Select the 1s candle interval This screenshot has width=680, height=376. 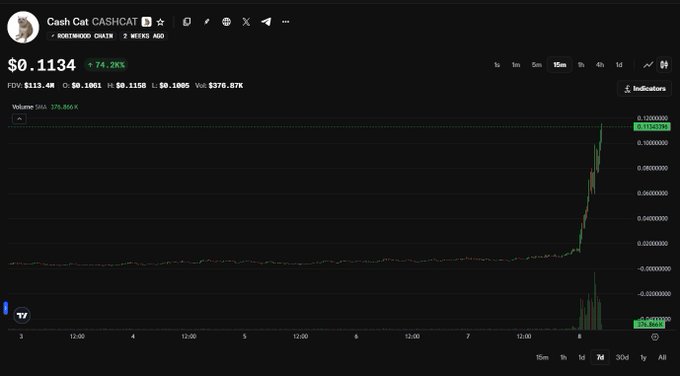[x=497, y=65]
